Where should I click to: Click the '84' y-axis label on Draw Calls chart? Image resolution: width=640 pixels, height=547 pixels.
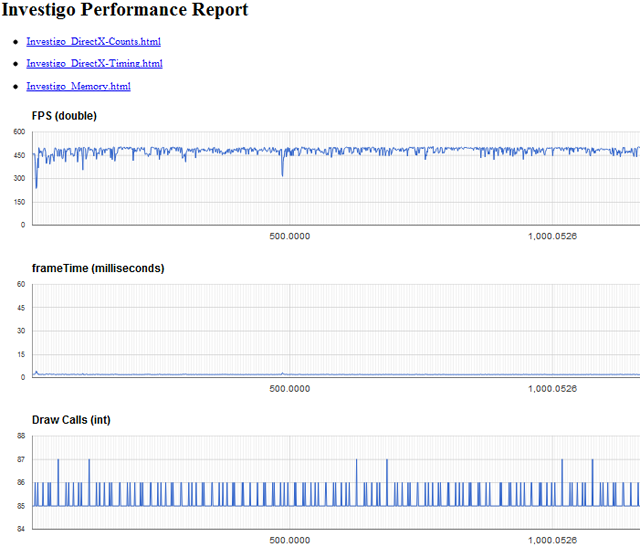point(21,529)
